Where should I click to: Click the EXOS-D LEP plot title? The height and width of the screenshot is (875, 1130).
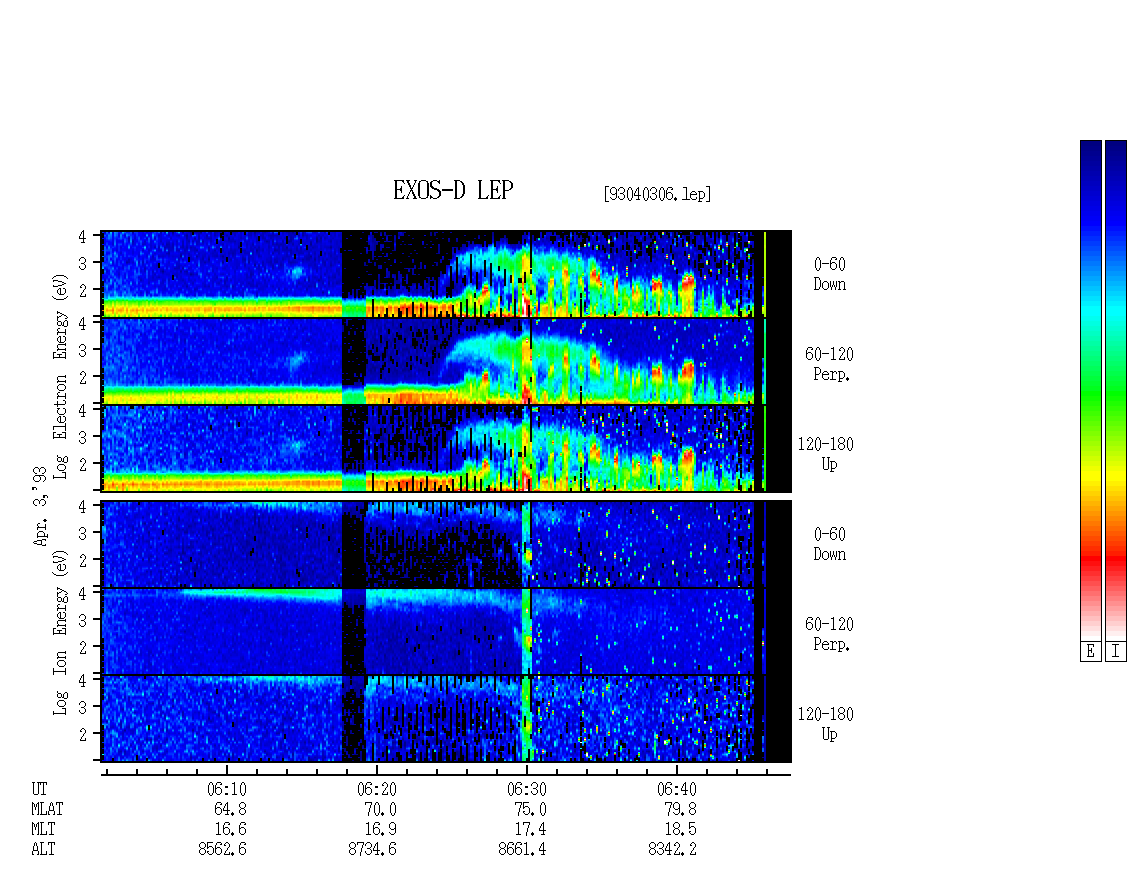click(453, 190)
